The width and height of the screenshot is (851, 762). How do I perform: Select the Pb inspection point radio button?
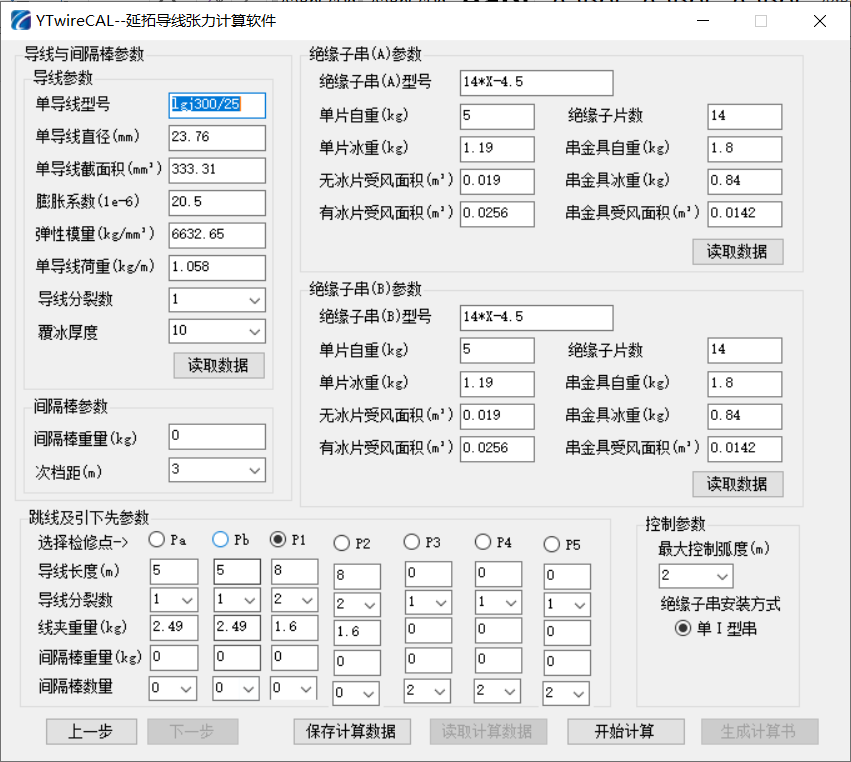[x=220, y=540]
